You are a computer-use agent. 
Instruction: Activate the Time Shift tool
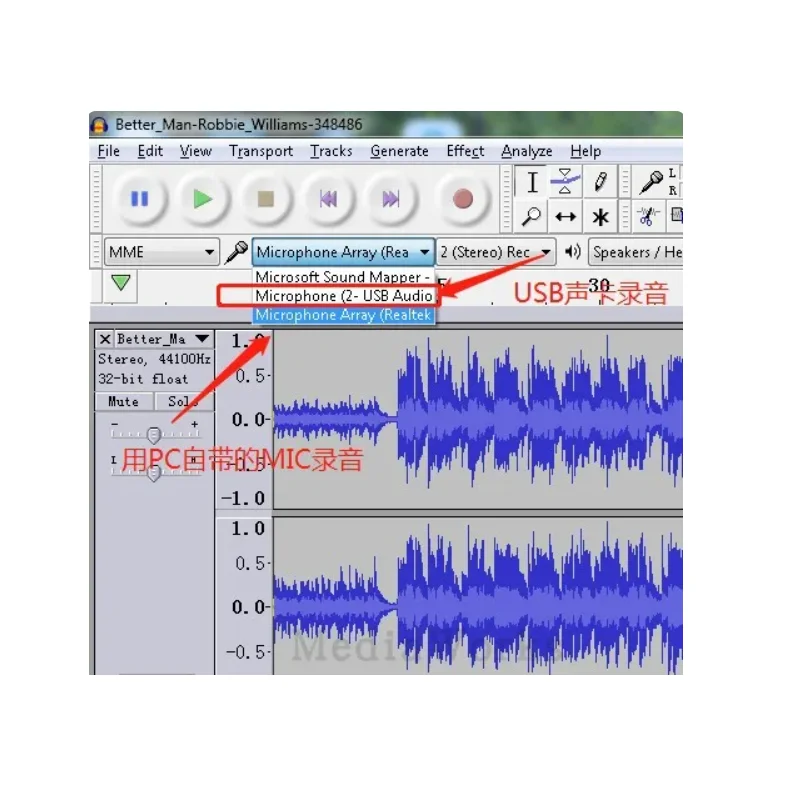565,216
